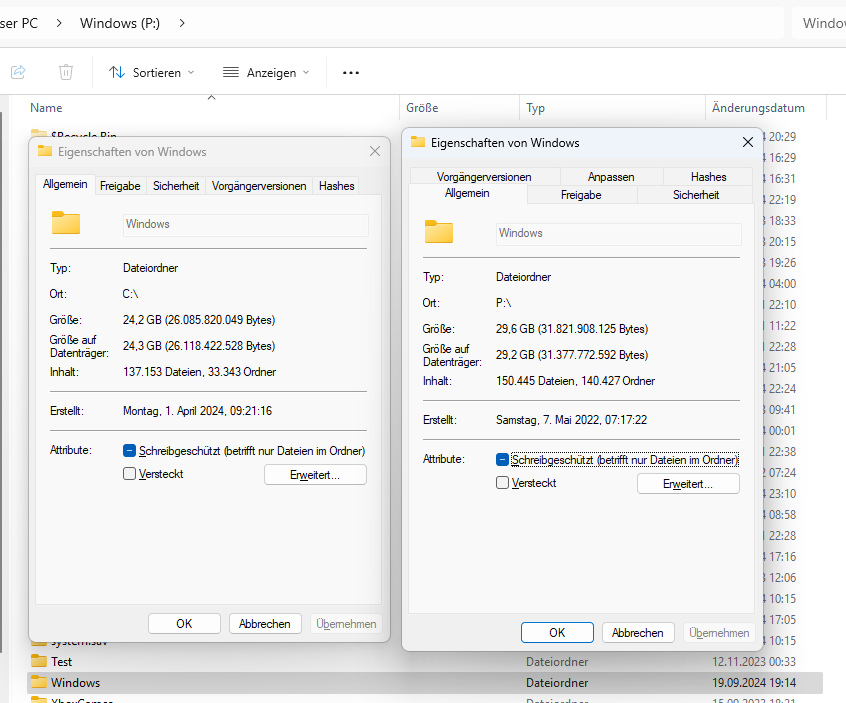Click the '12.11.2023 00:33' date cell
Screen dimensions: 846x703
[x=754, y=661]
